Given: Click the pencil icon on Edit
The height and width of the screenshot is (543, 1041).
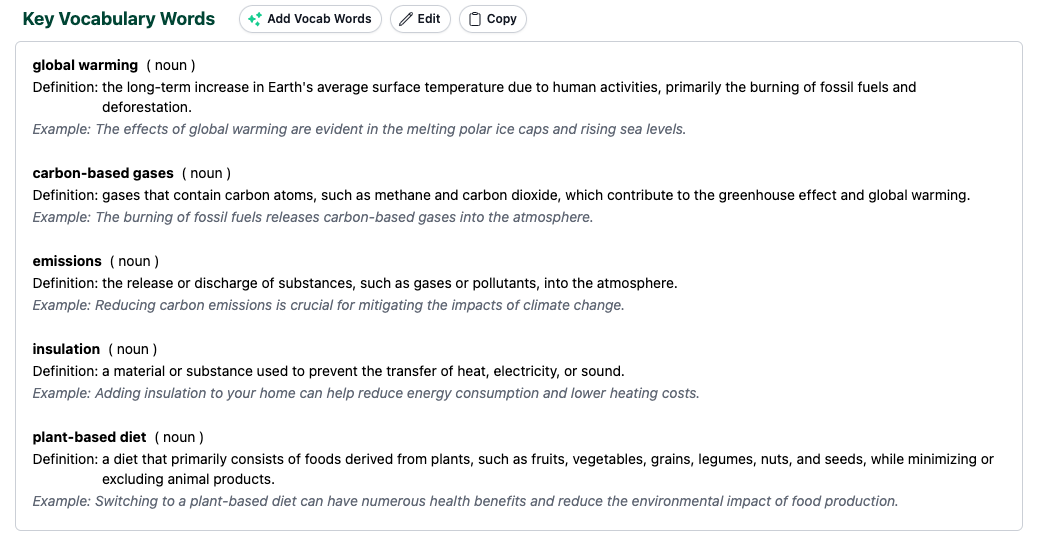Looking at the screenshot, I should [406, 19].
